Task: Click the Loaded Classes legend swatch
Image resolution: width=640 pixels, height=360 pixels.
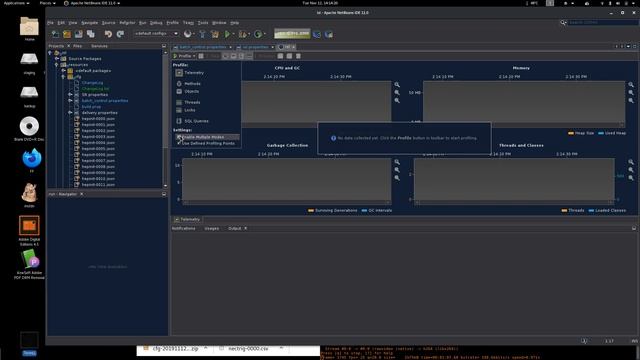Action: (591, 211)
